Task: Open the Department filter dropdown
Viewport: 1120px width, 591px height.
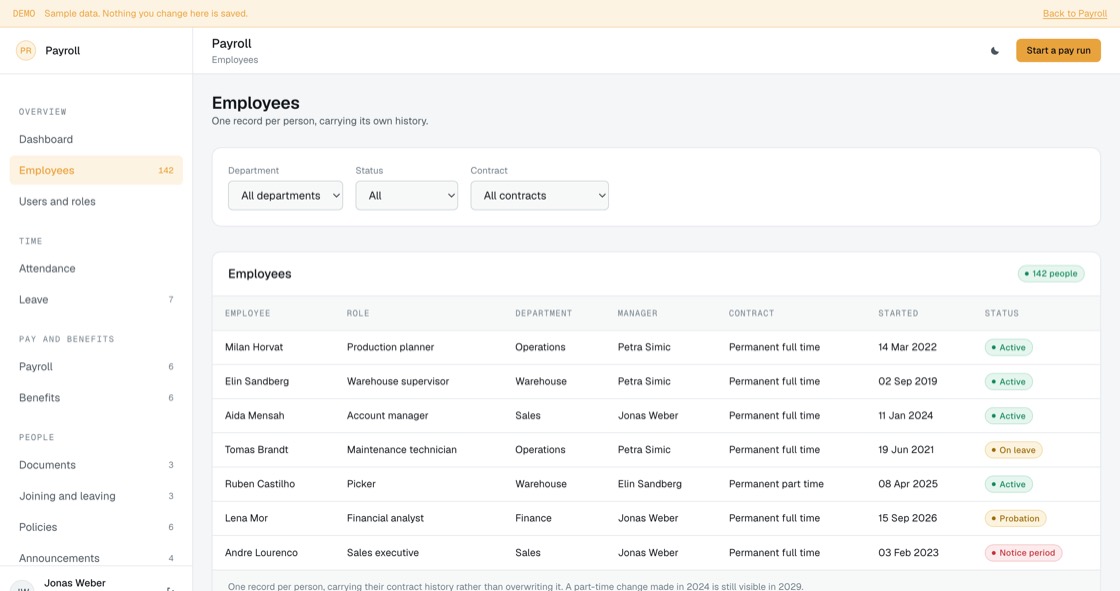Action: pyautogui.click(x=285, y=195)
